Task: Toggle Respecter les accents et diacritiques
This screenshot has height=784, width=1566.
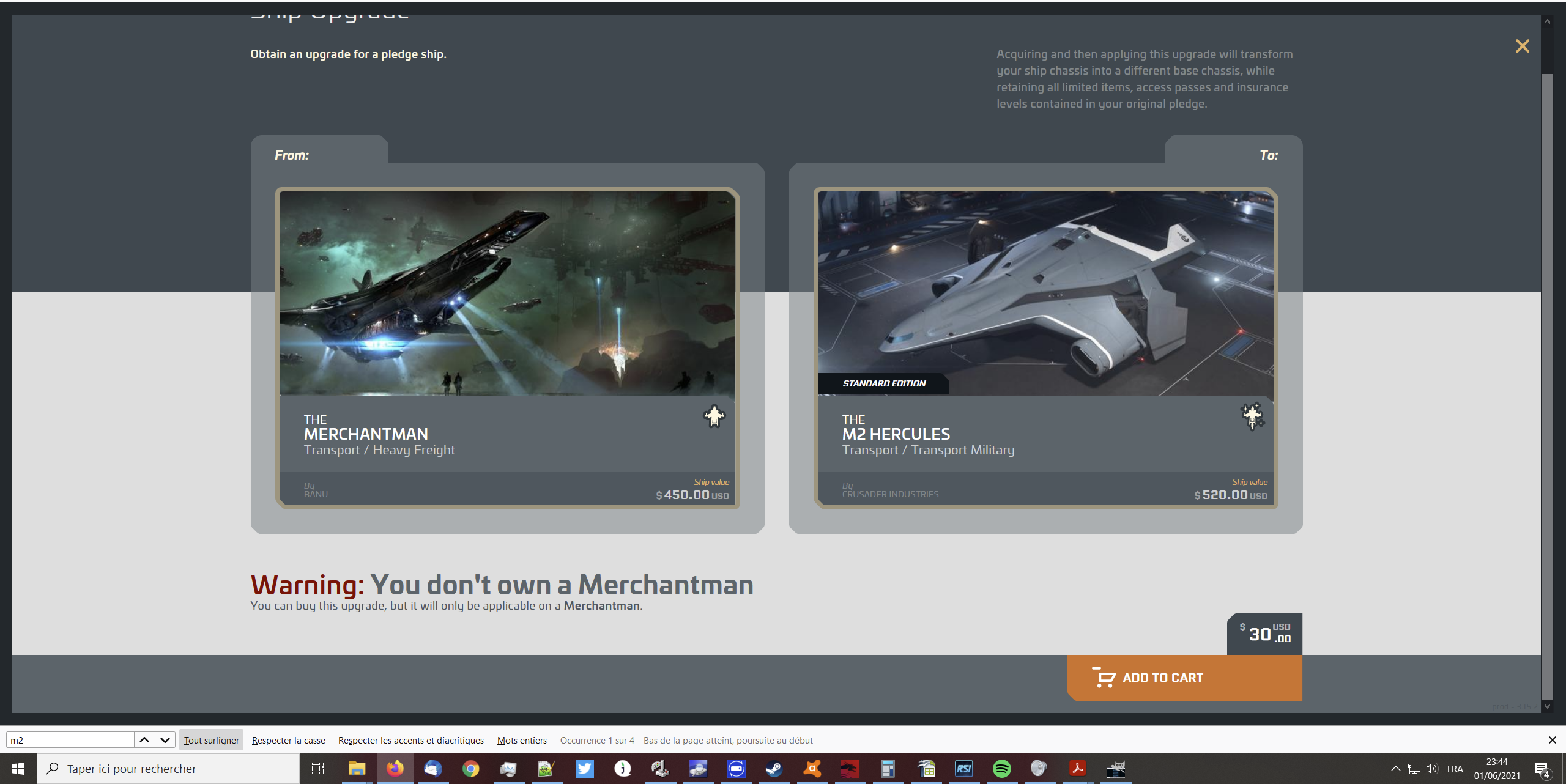Action: [410, 740]
